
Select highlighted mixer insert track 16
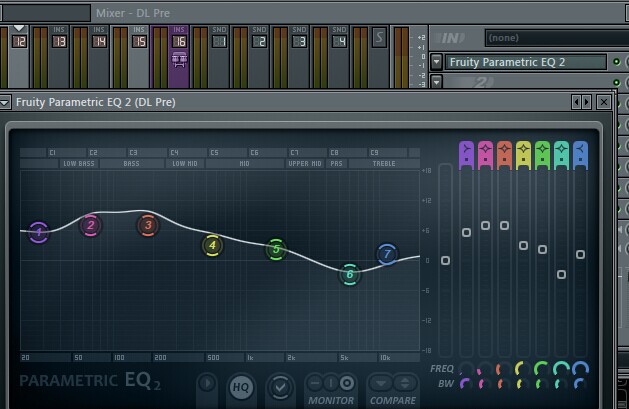[x=179, y=56]
